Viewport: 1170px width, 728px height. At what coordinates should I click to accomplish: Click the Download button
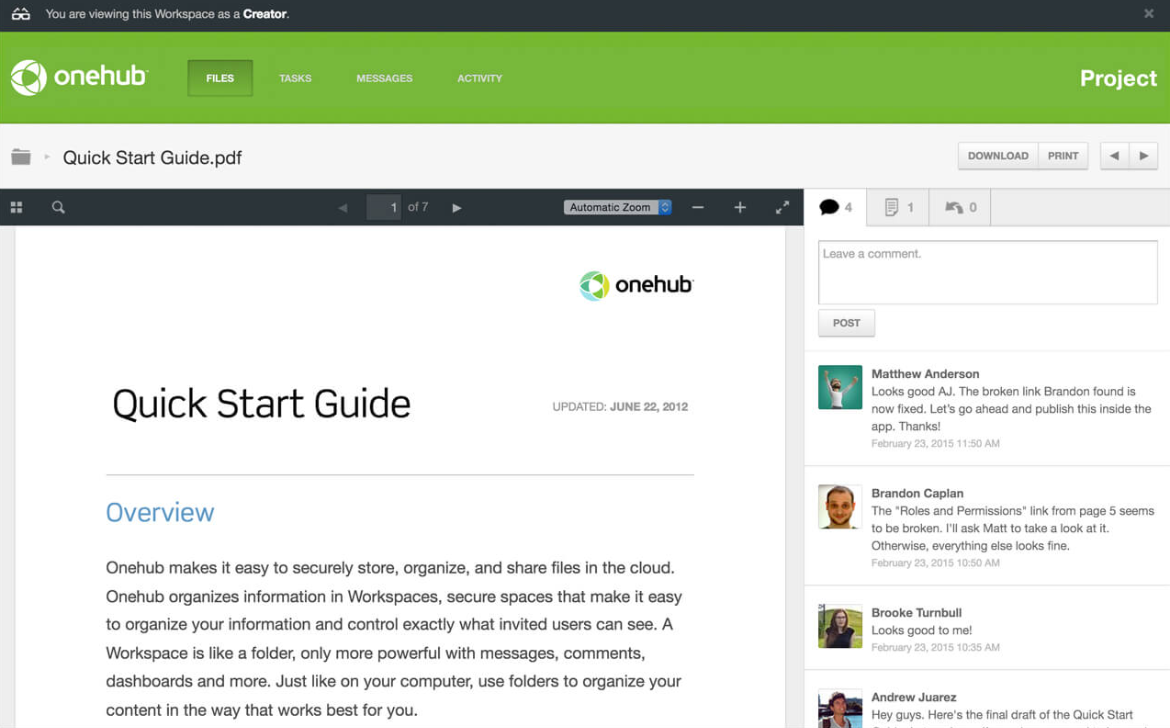point(997,156)
